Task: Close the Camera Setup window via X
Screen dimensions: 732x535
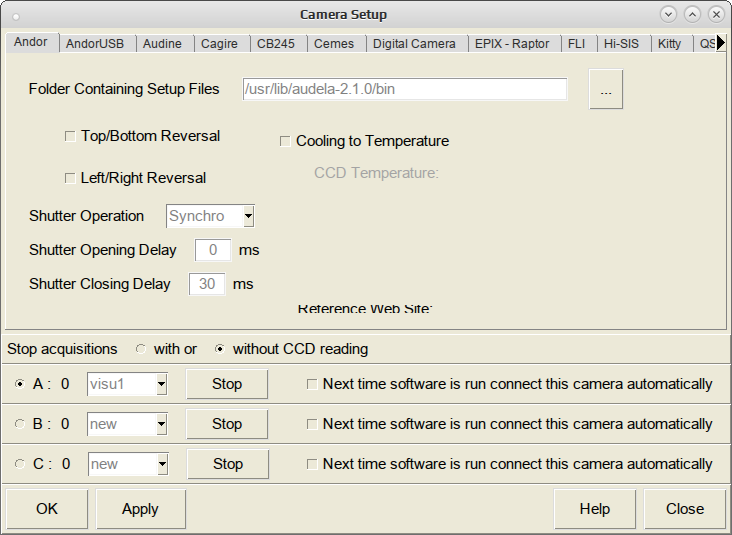Action: (716, 14)
